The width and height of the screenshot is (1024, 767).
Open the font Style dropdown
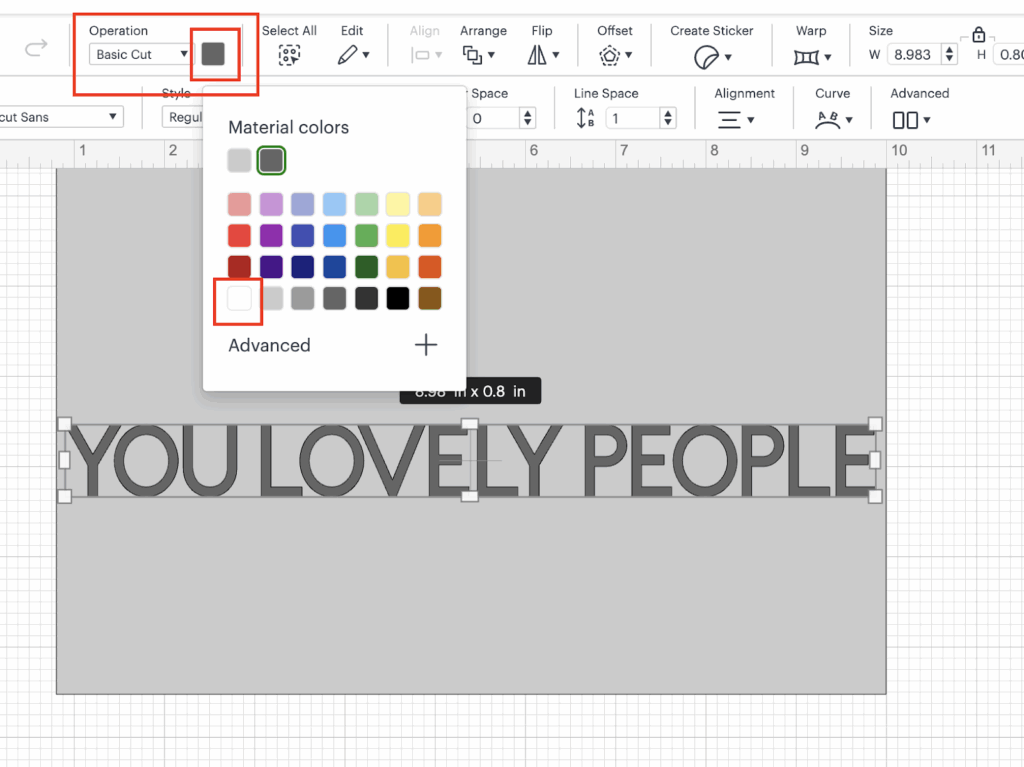pos(182,117)
